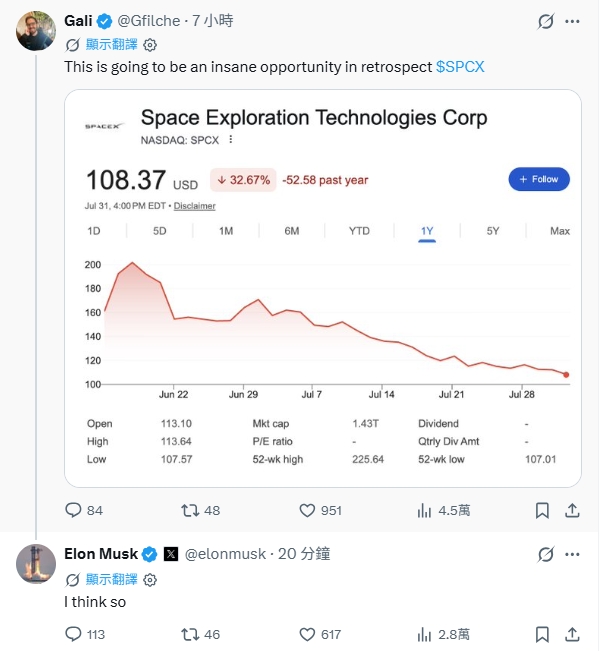The width and height of the screenshot is (601, 651).
Task: Show translation of Gali's post
Action: [111, 44]
